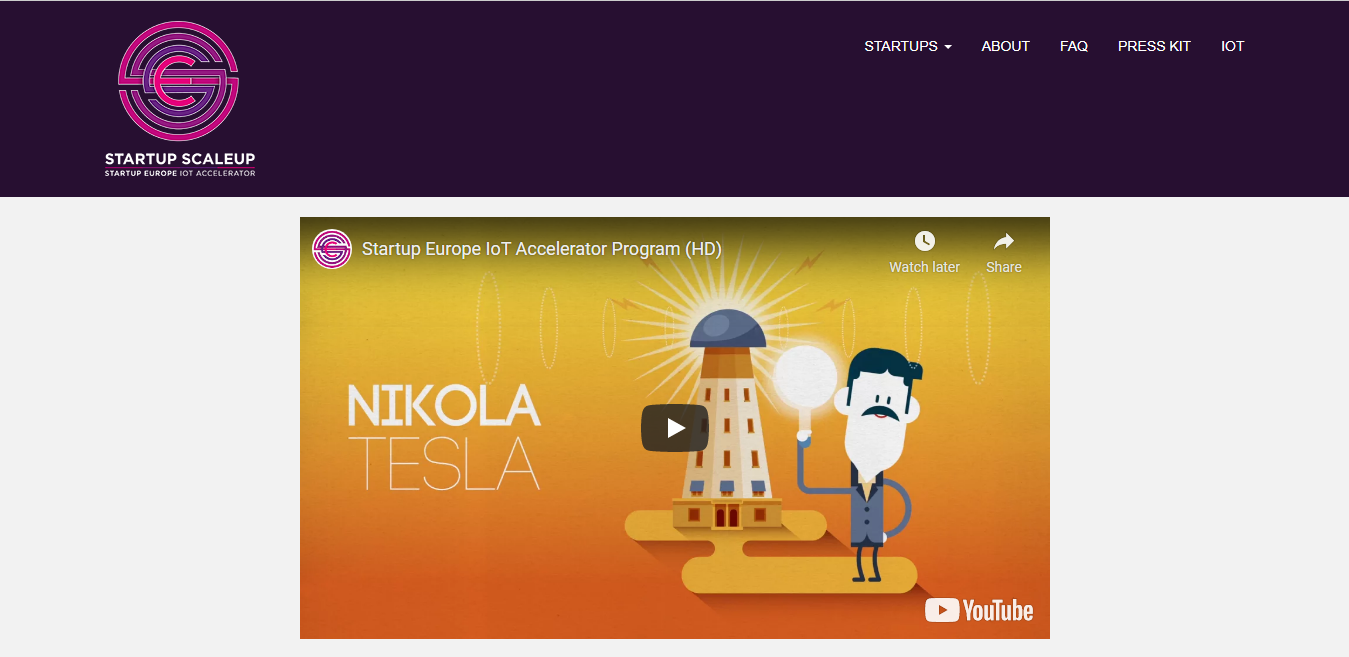Click the circular Startup Scaleup logo emblem
The width and height of the screenshot is (1349, 657).
[179, 82]
